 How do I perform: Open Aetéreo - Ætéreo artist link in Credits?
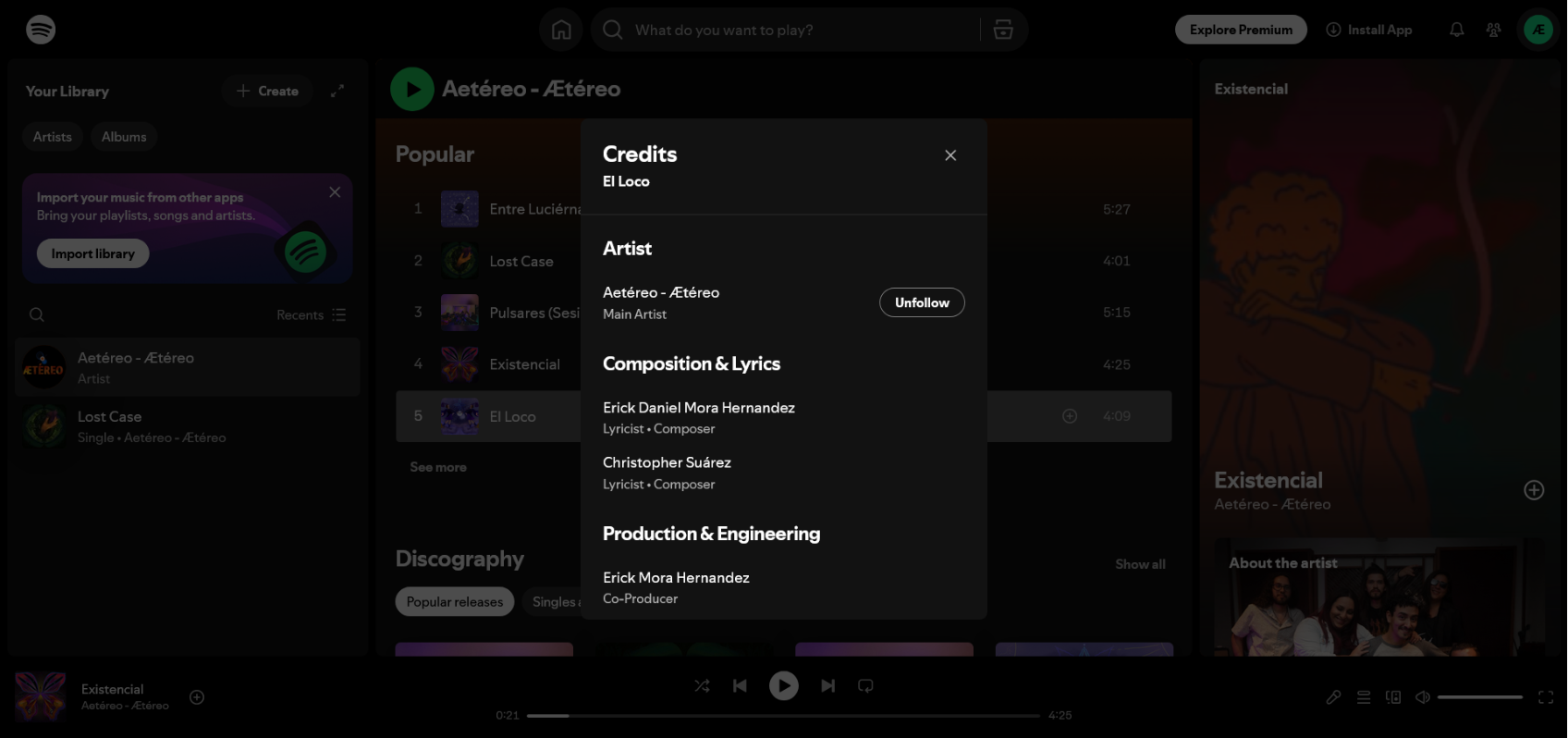pyautogui.click(x=661, y=292)
